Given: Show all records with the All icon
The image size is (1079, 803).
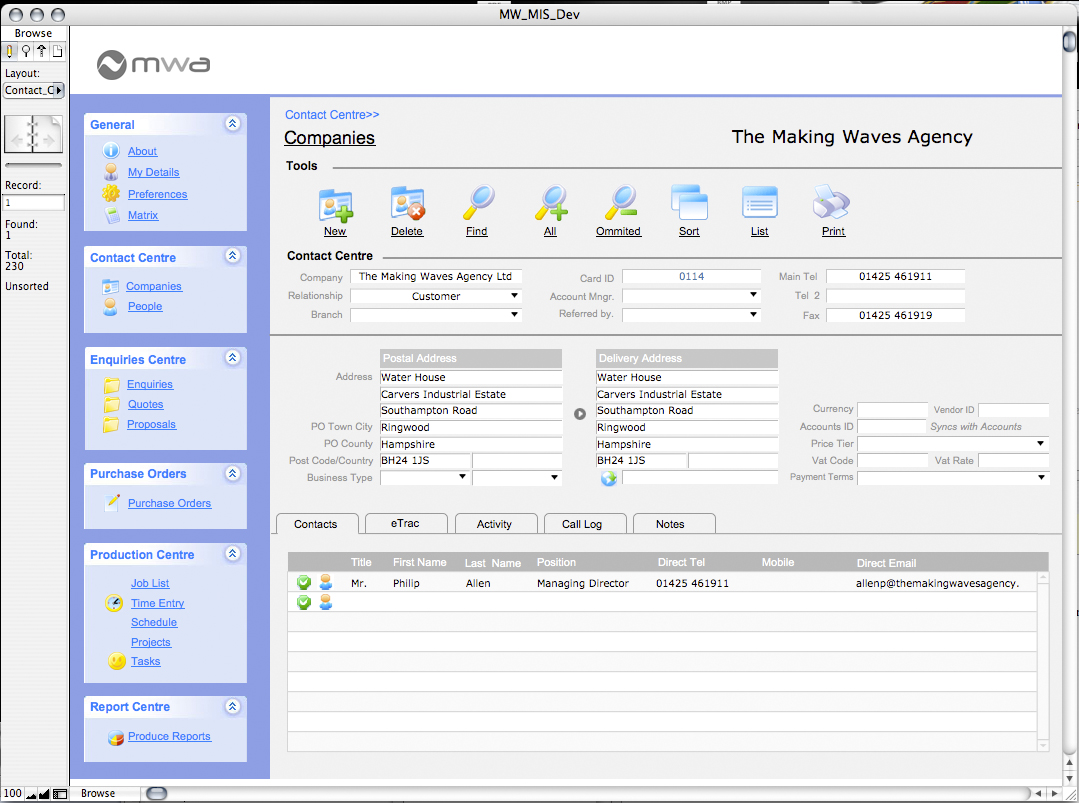Looking at the screenshot, I should pos(551,203).
